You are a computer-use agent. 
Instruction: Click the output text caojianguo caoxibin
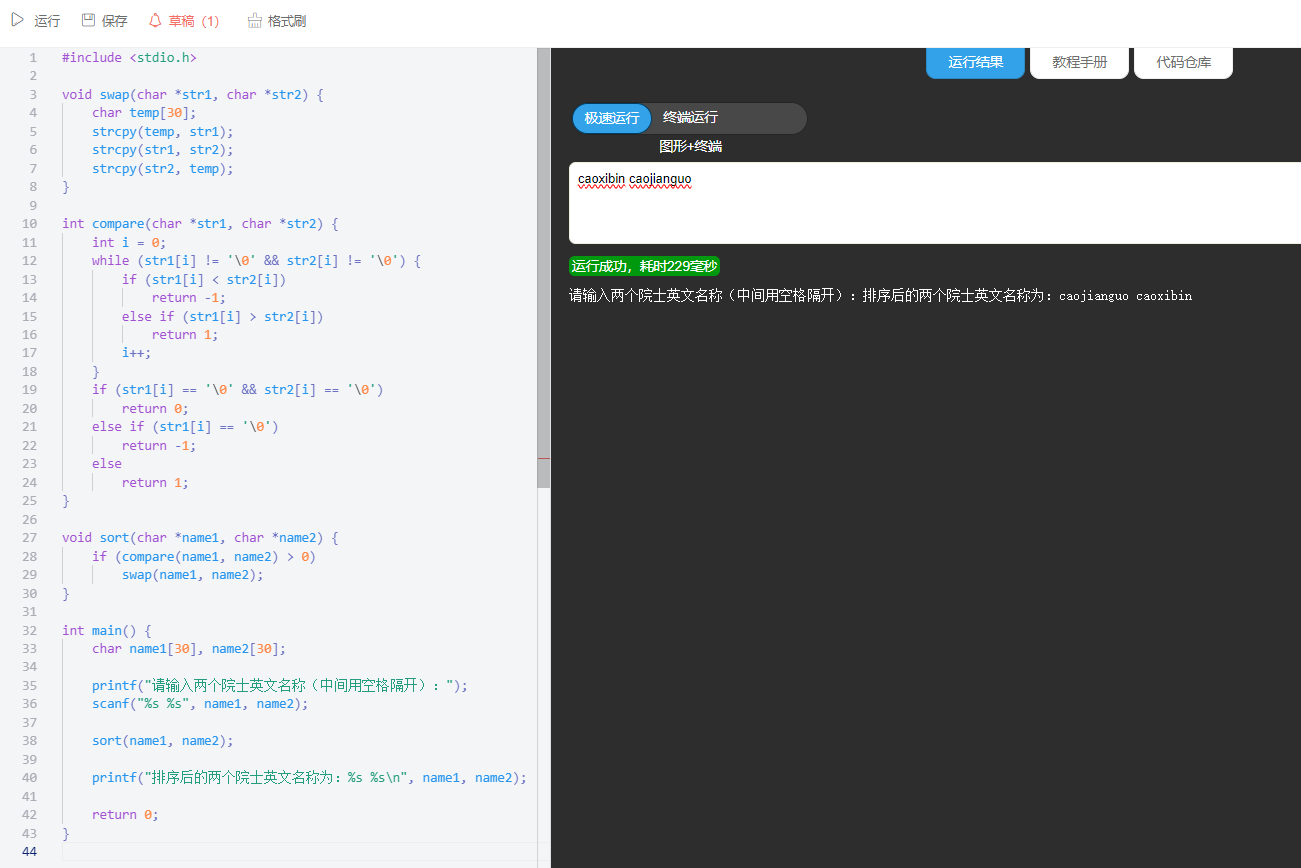[x=1125, y=296]
